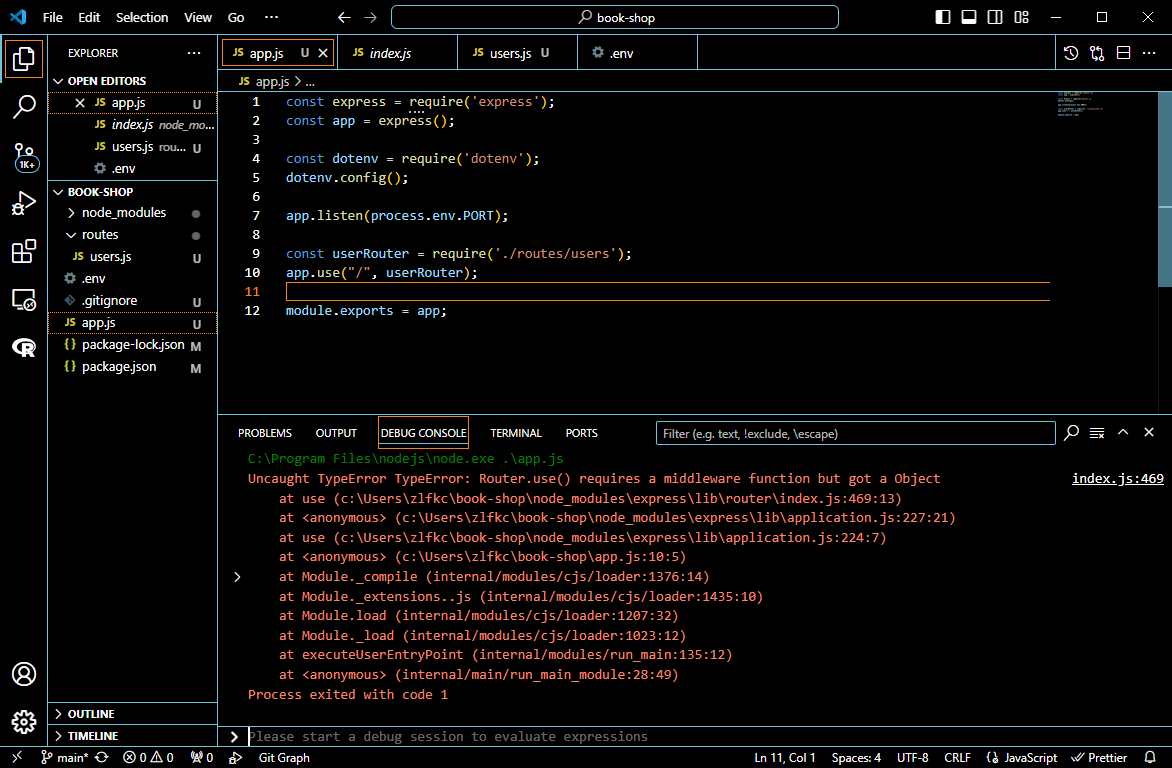This screenshot has width=1172, height=768.
Task: Collapse the BOOK-SHOP folder section
Action: click(x=58, y=192)
